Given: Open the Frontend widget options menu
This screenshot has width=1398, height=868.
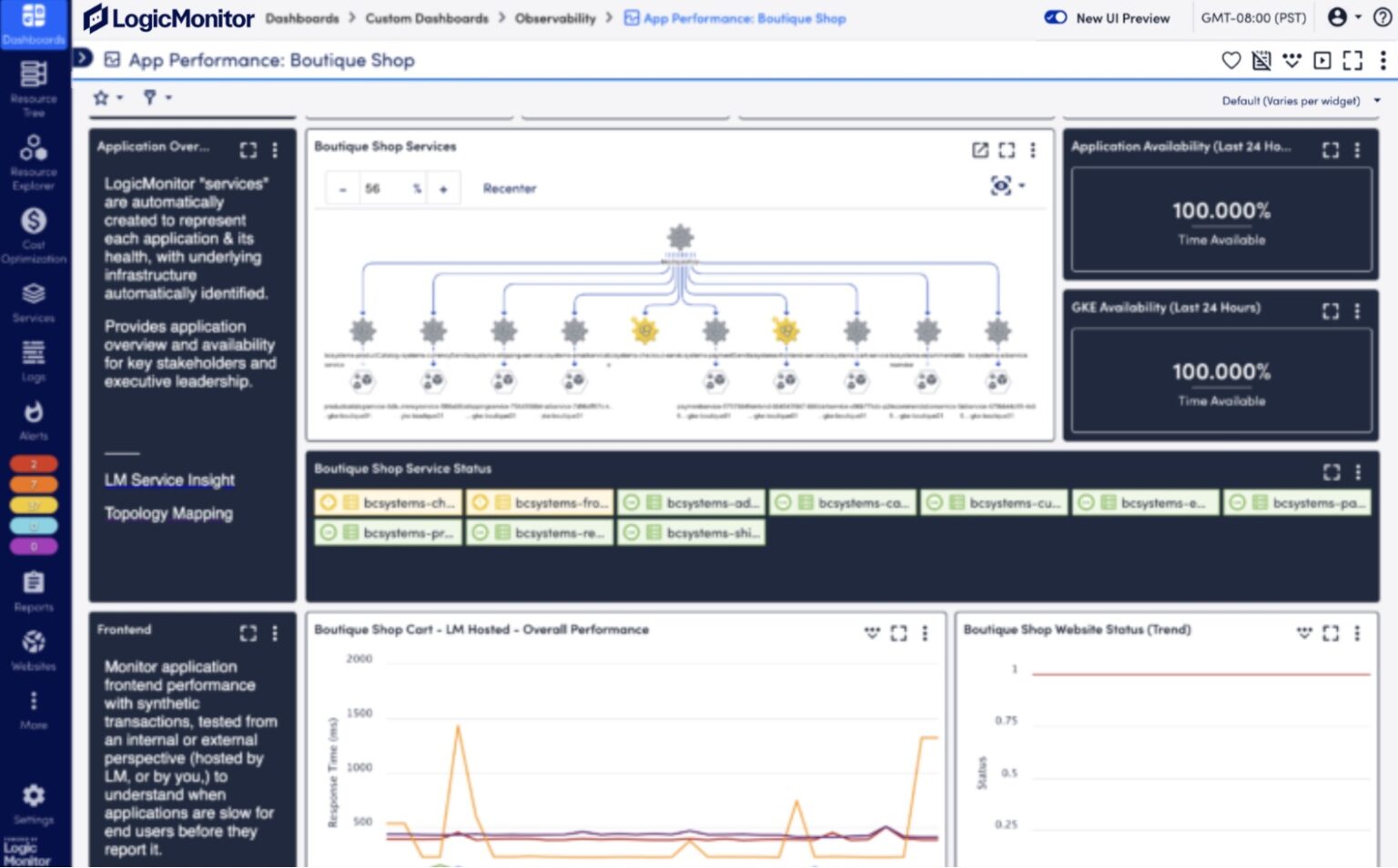Looking at the screenshot, I should coord(277,633).
